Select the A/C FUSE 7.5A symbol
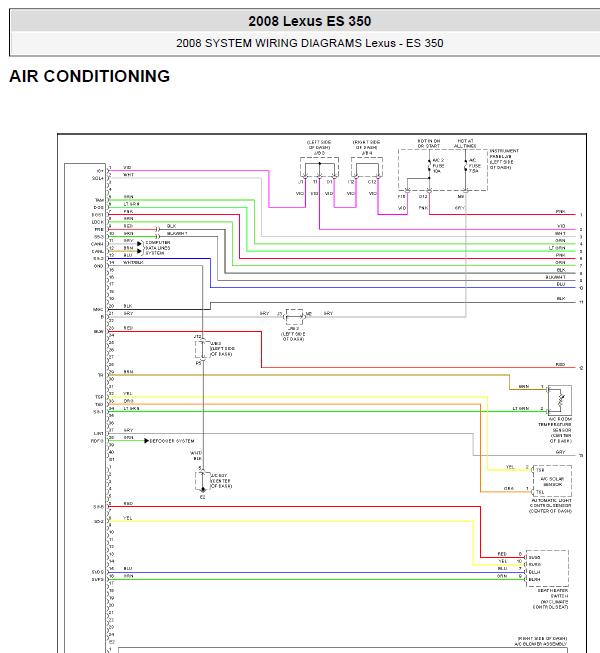This screenshot has width=600, height=653. [466, 166]
